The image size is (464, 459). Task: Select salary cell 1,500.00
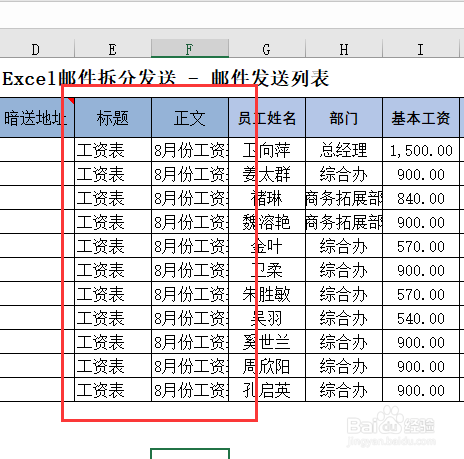[x=421, y=150]
